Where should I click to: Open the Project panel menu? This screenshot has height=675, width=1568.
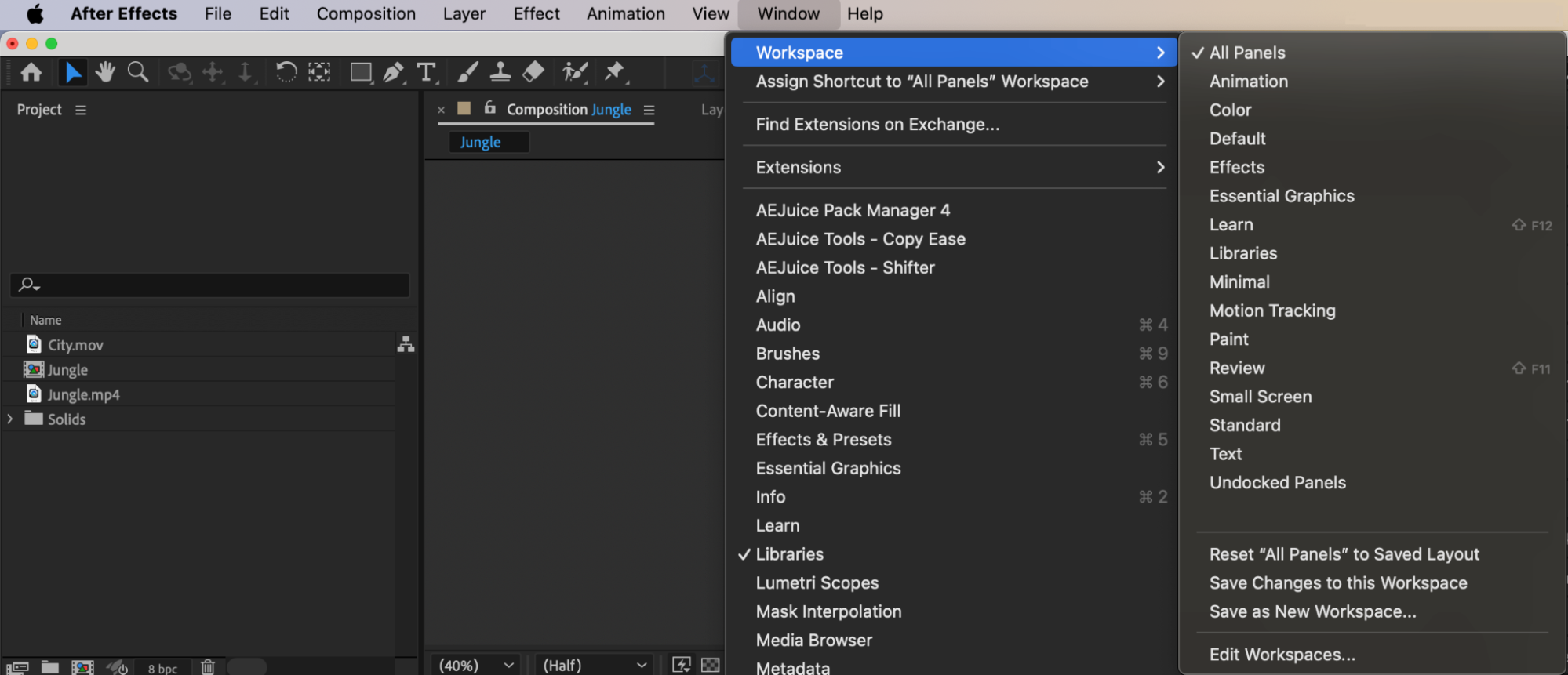coord(81,110)
